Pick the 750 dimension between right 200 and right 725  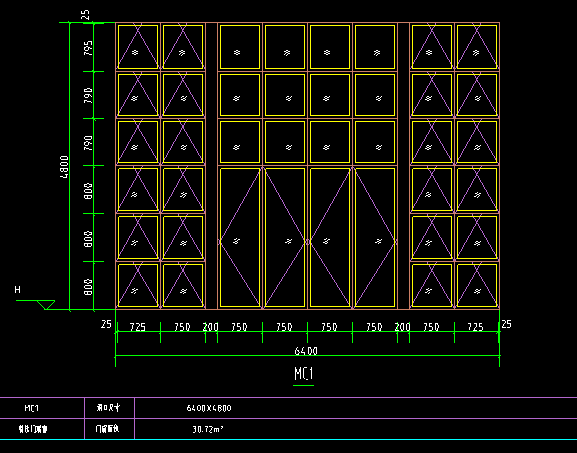tap(431, 327)
